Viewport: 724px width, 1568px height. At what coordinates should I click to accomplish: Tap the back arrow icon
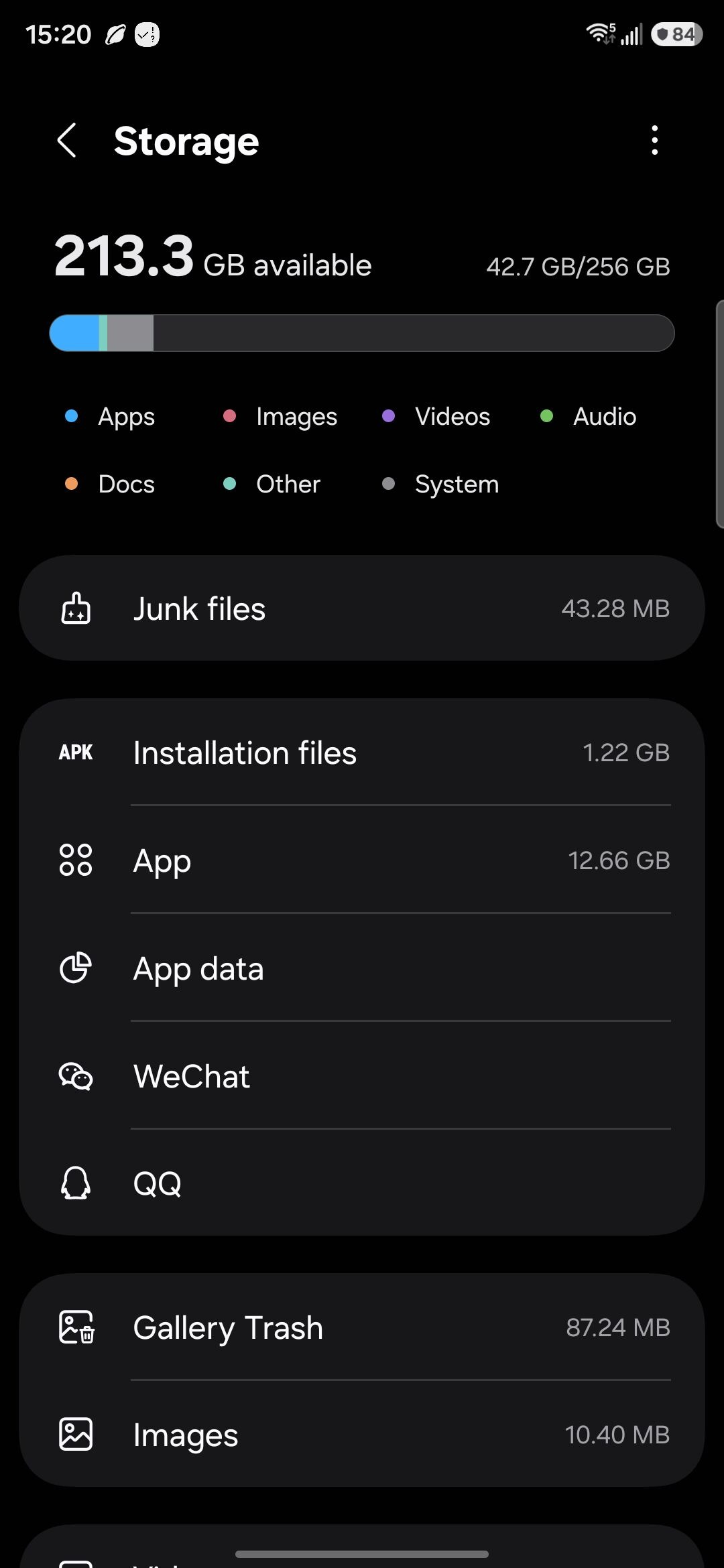[67, 141]
